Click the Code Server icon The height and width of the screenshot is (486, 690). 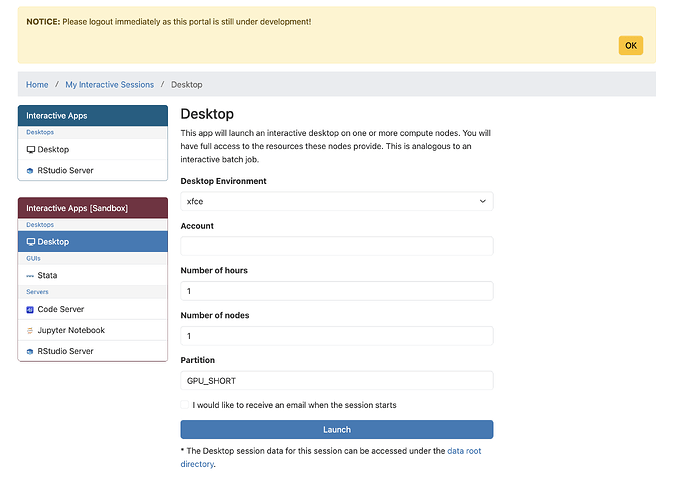(x=30, y=310)
